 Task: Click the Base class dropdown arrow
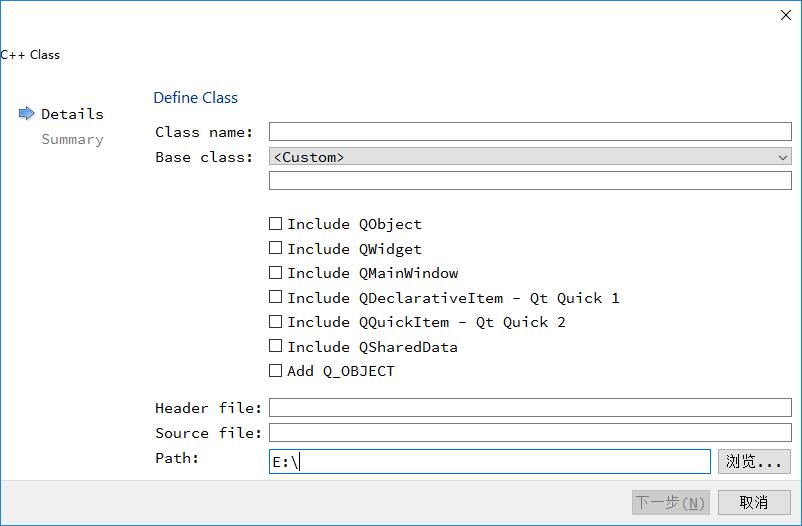[x=783, y=157]
